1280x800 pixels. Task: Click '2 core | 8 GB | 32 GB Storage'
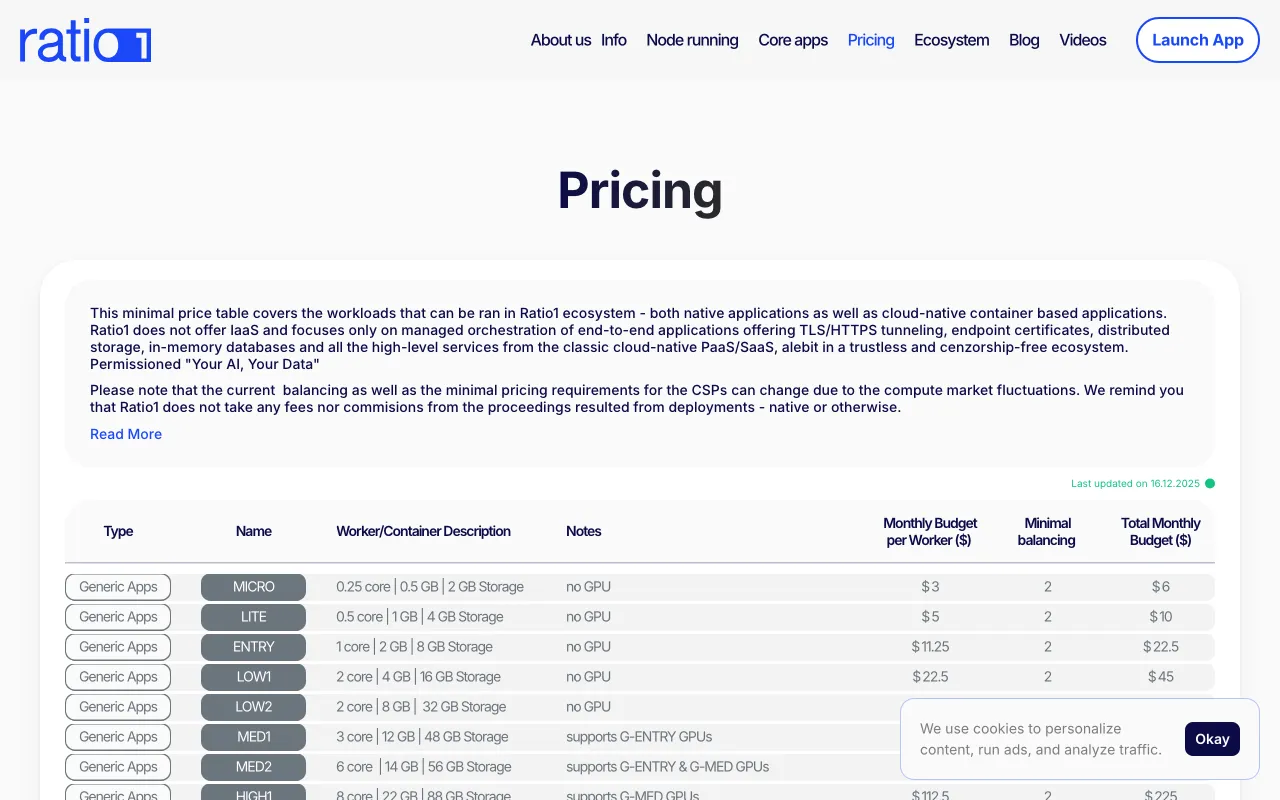point(421,707)
